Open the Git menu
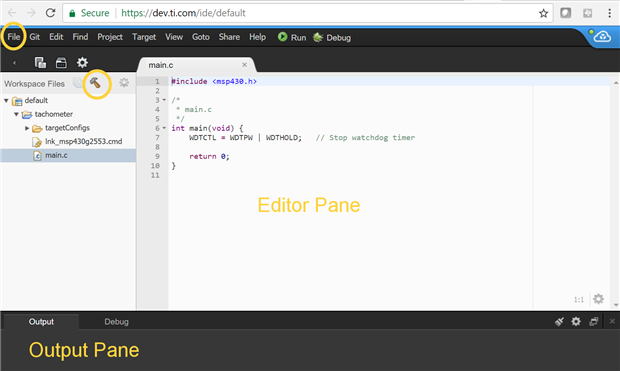620x371 pixels. (35, 37)
